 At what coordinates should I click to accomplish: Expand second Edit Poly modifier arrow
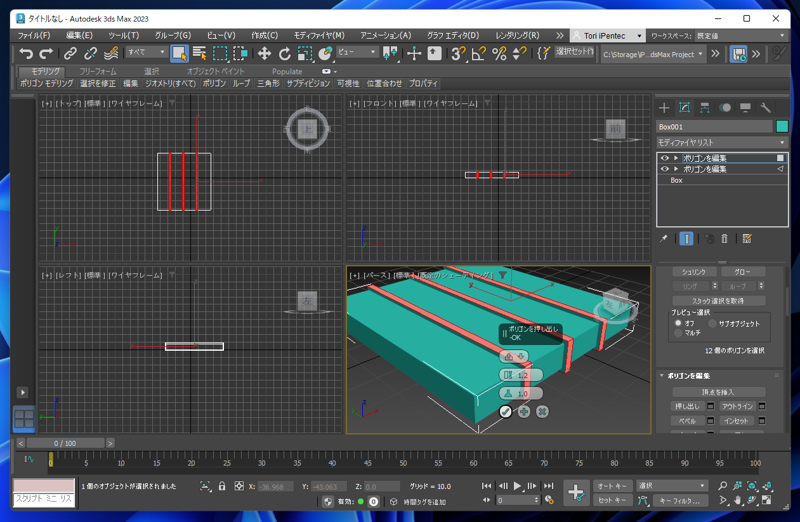(676, 169)
